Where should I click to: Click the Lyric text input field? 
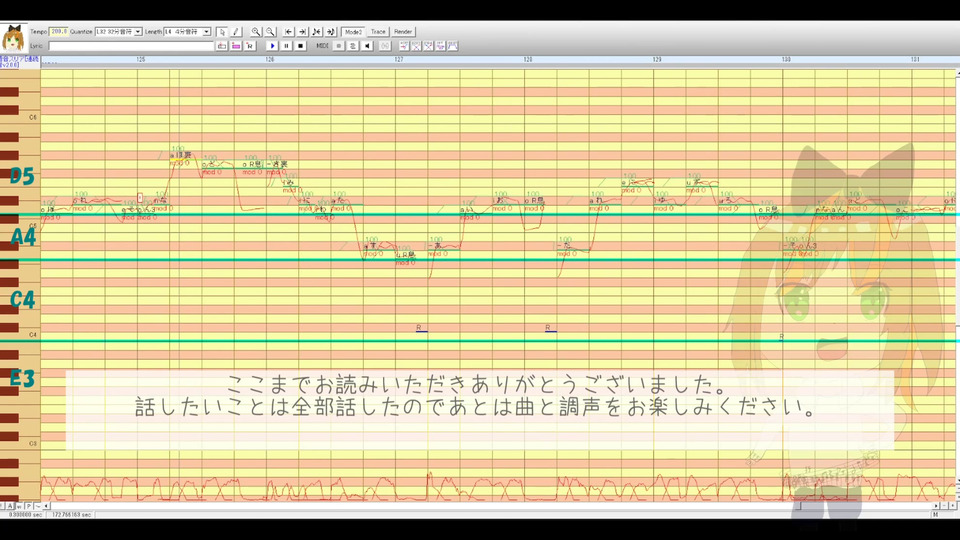pyautogui.click(x=131, y=46)
